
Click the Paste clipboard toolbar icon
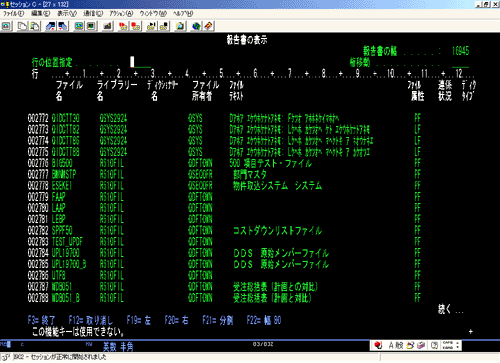(35, 26)
